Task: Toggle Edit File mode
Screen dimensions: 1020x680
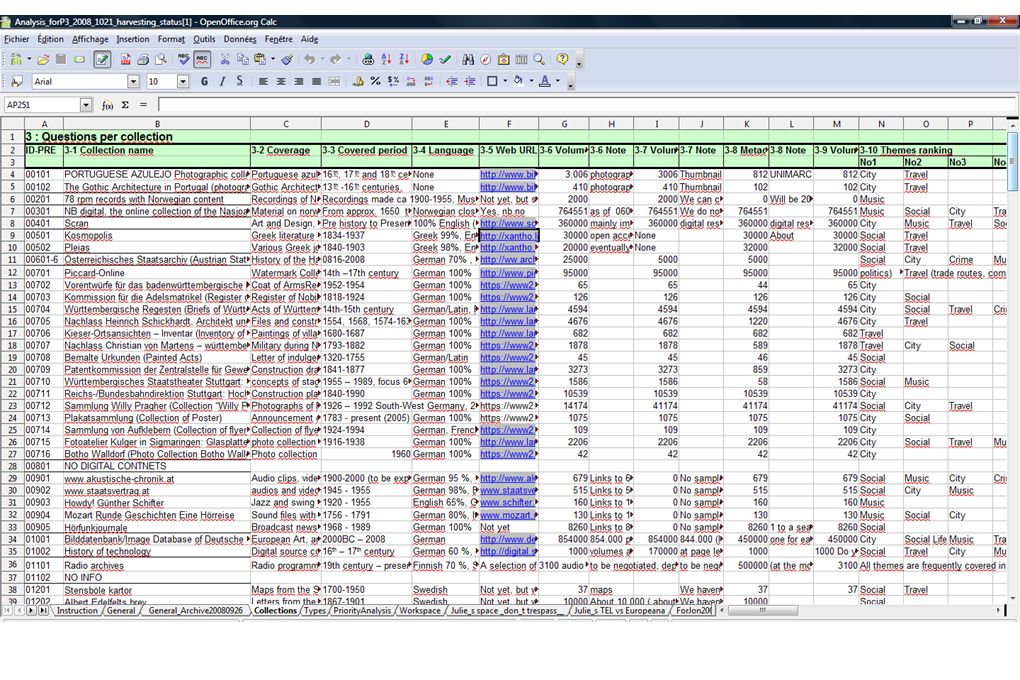Action: tap(102, 60)
